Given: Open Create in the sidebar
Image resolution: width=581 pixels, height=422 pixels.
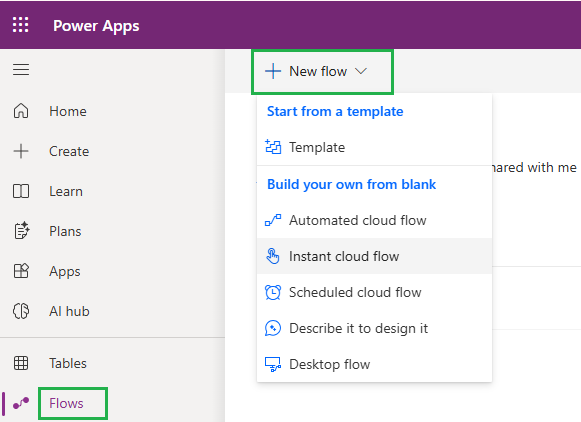Looking at the screenshot, I should (69, 151).
